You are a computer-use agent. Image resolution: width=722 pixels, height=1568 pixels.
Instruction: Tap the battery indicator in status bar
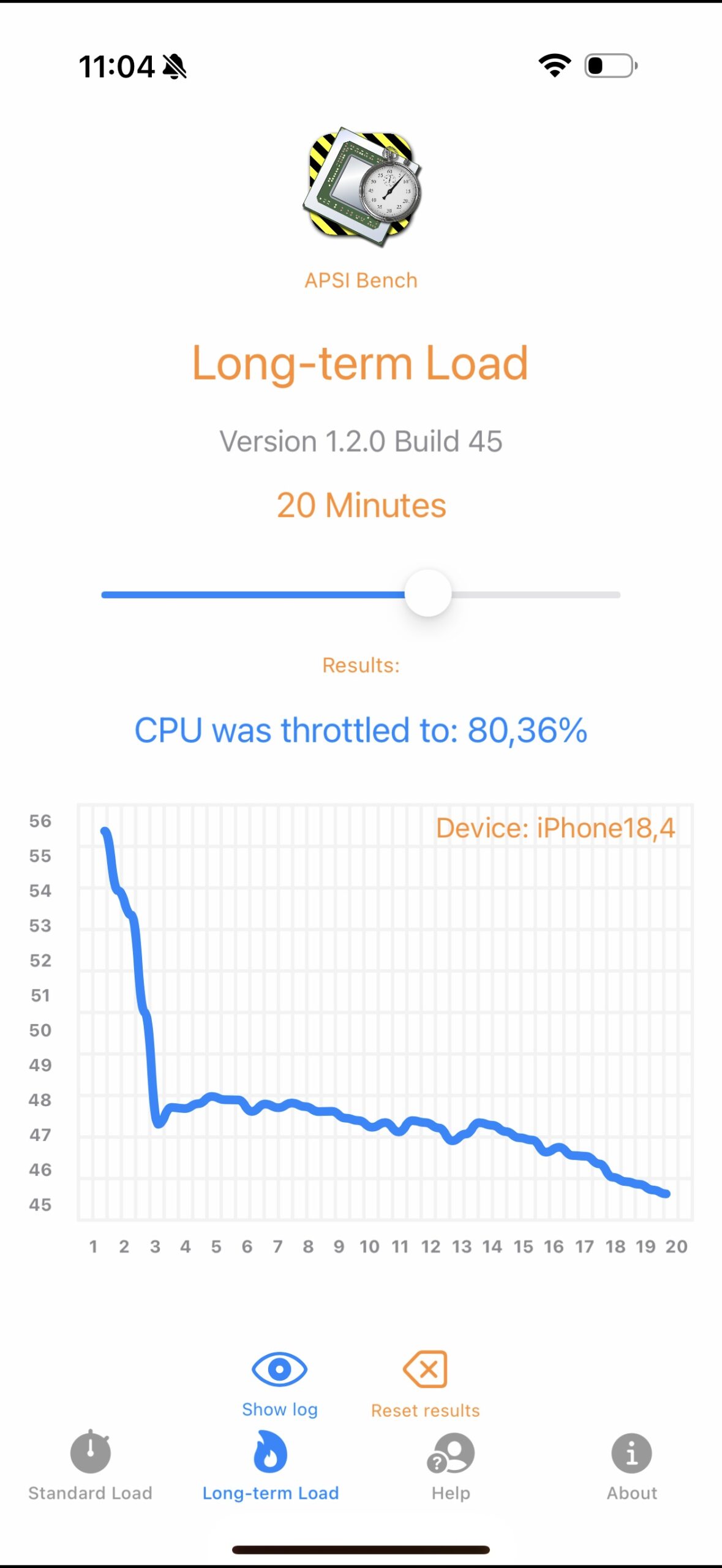click(x=611, y=66)
